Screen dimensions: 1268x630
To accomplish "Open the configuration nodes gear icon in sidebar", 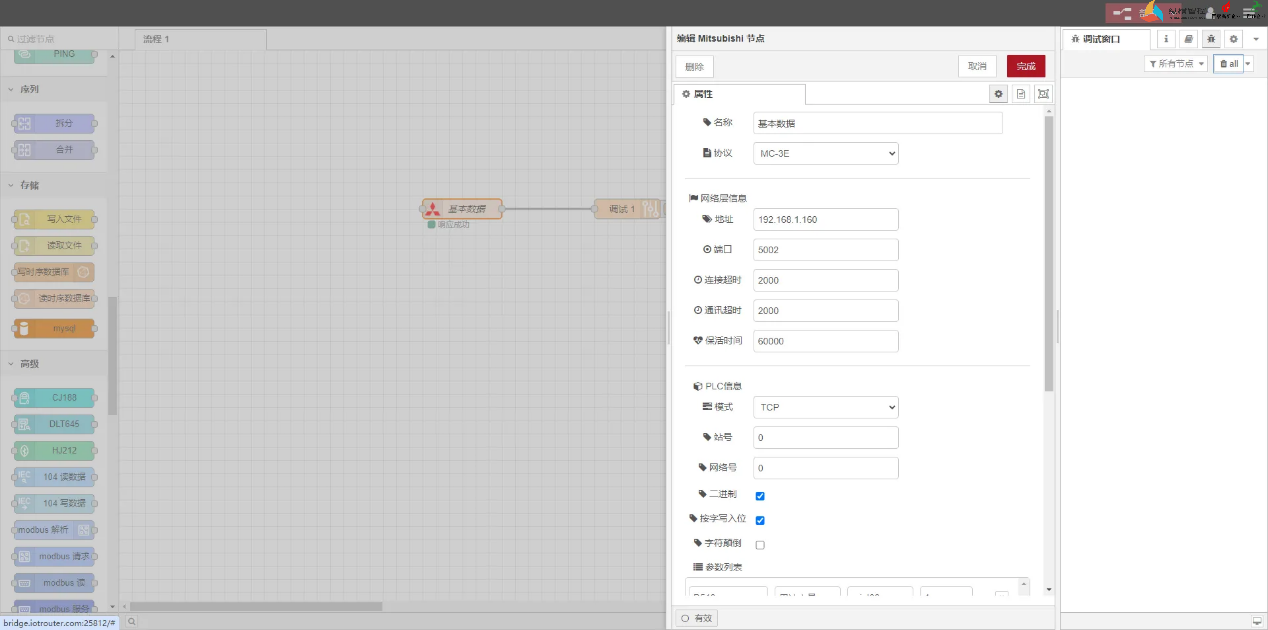I will coord(1234,39).
